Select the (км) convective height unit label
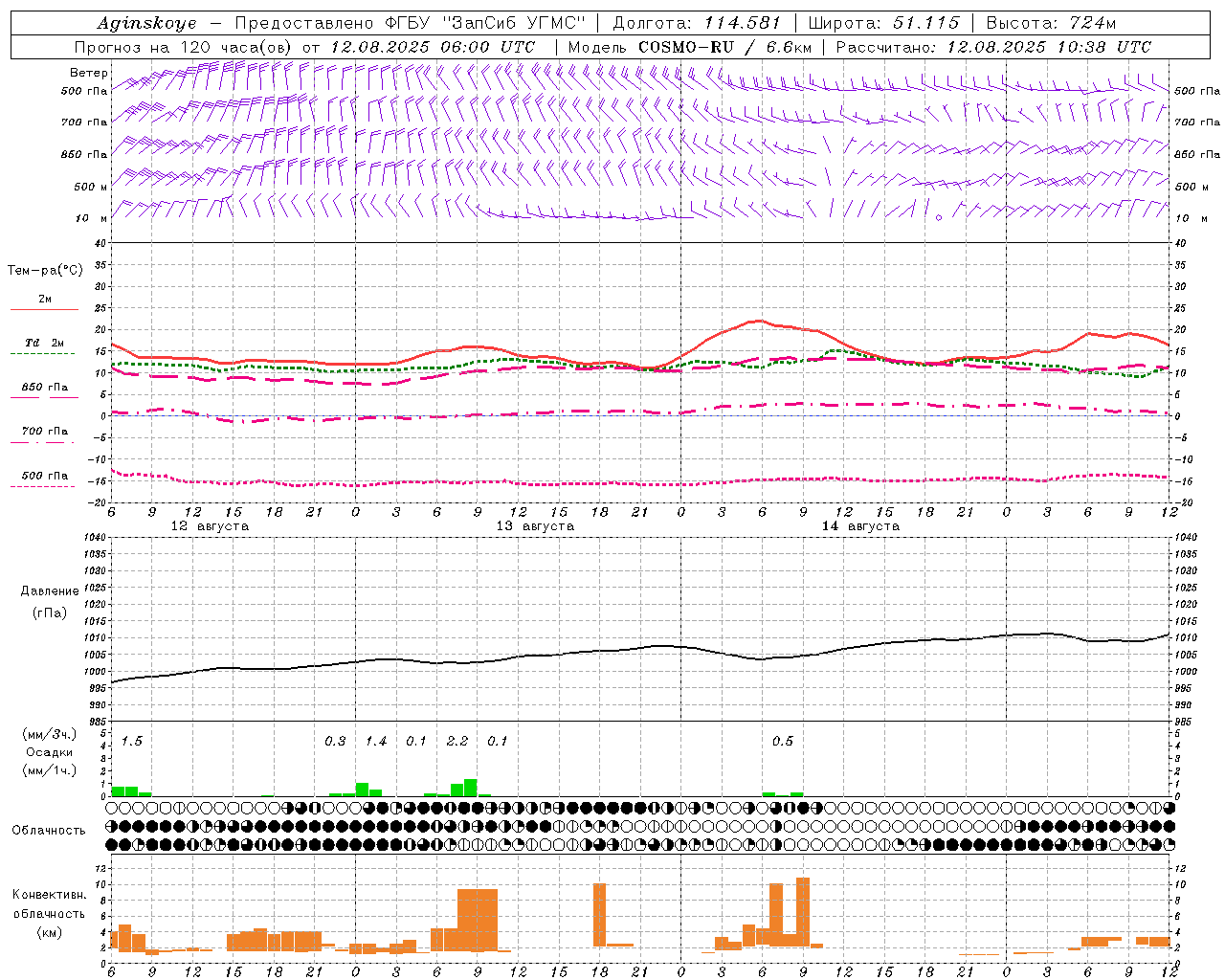Image resolution: width=1225 pixels, height=980 pixels. pos(50,932)
